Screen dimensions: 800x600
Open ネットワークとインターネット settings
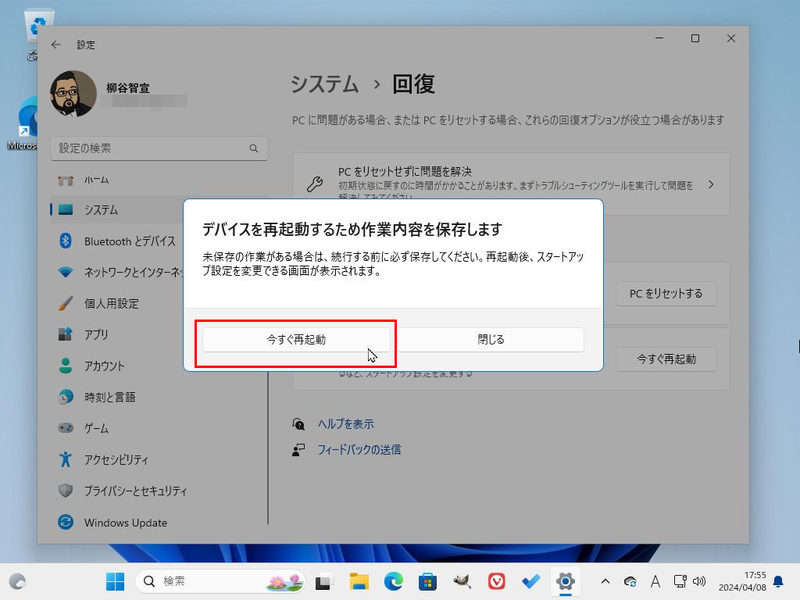[117, 272]
